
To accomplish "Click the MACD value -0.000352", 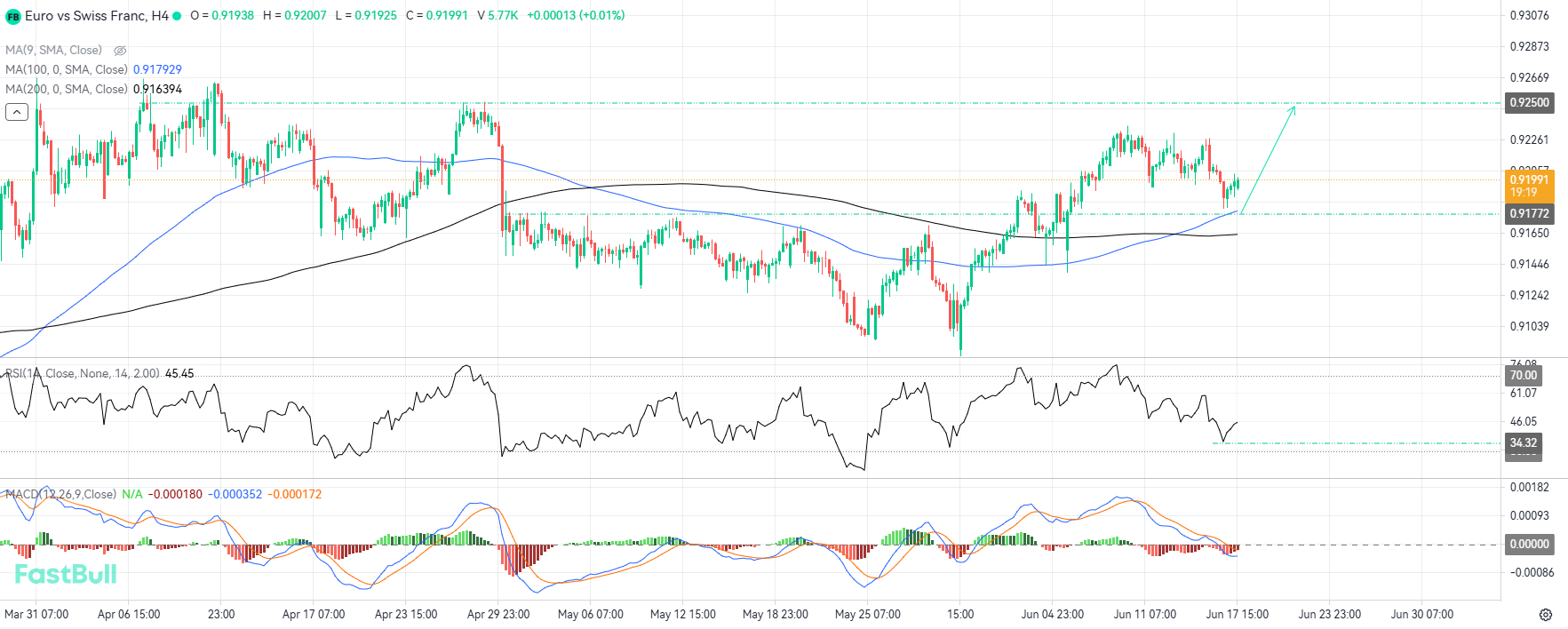I will click(235, 494).
